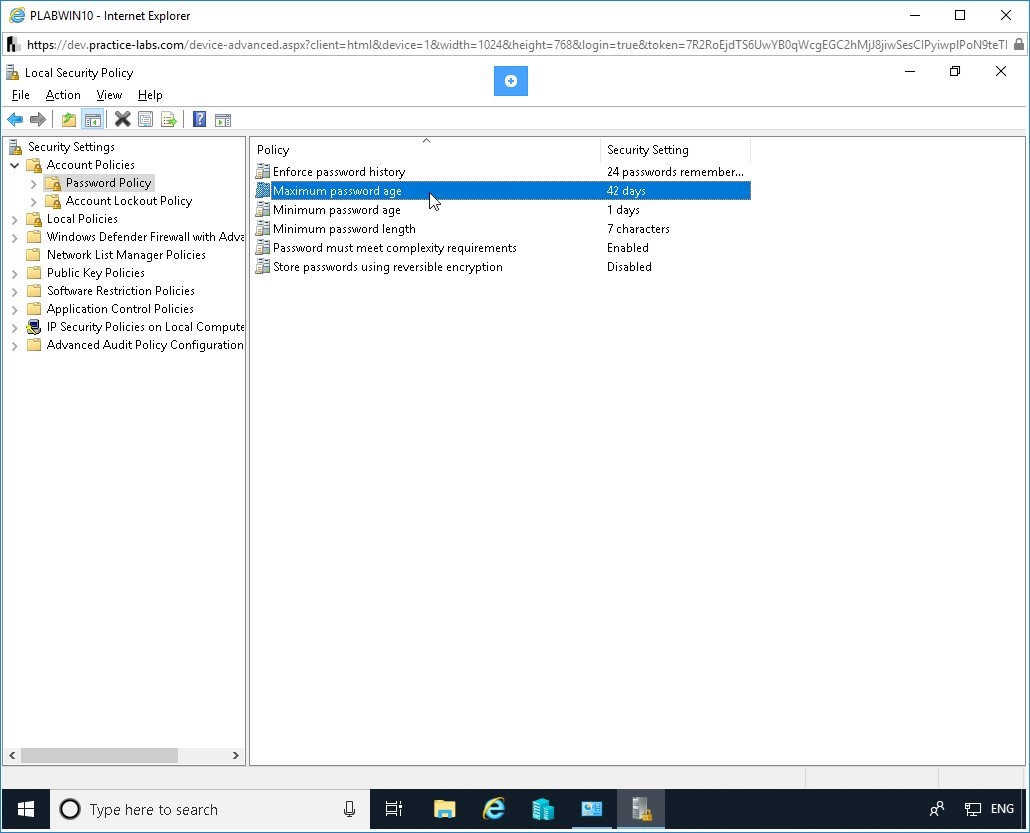Collapse the Account Policies tree node
This screenshot has width=1030, height=833.
pos(14,165)
